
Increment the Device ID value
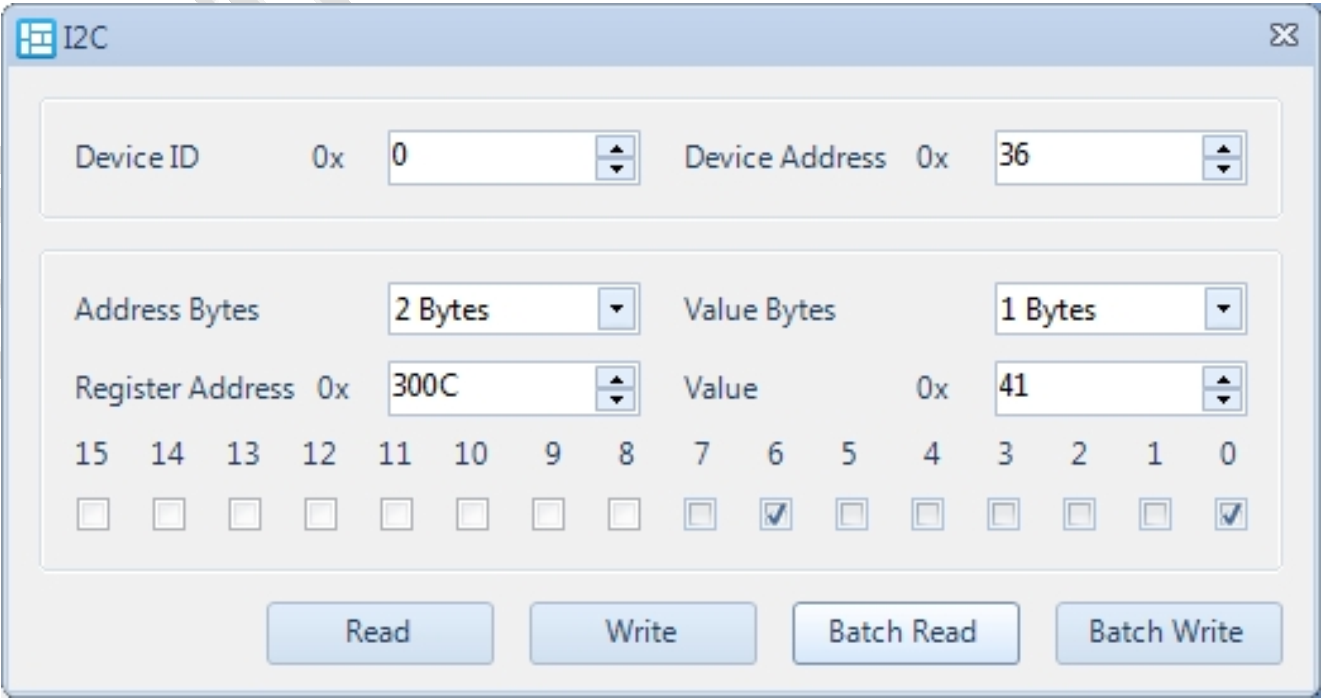pos(617,150)
